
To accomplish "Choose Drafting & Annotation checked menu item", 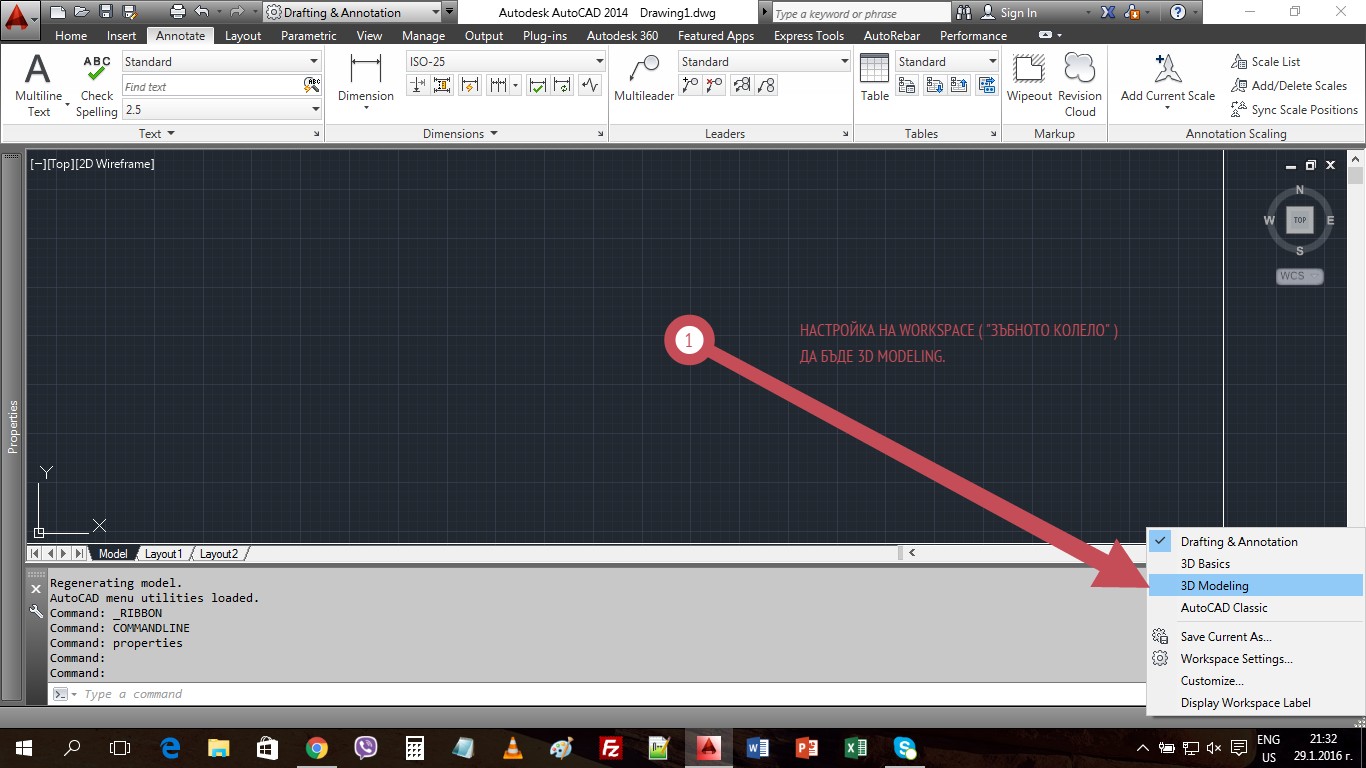I will coord(1256,542).
